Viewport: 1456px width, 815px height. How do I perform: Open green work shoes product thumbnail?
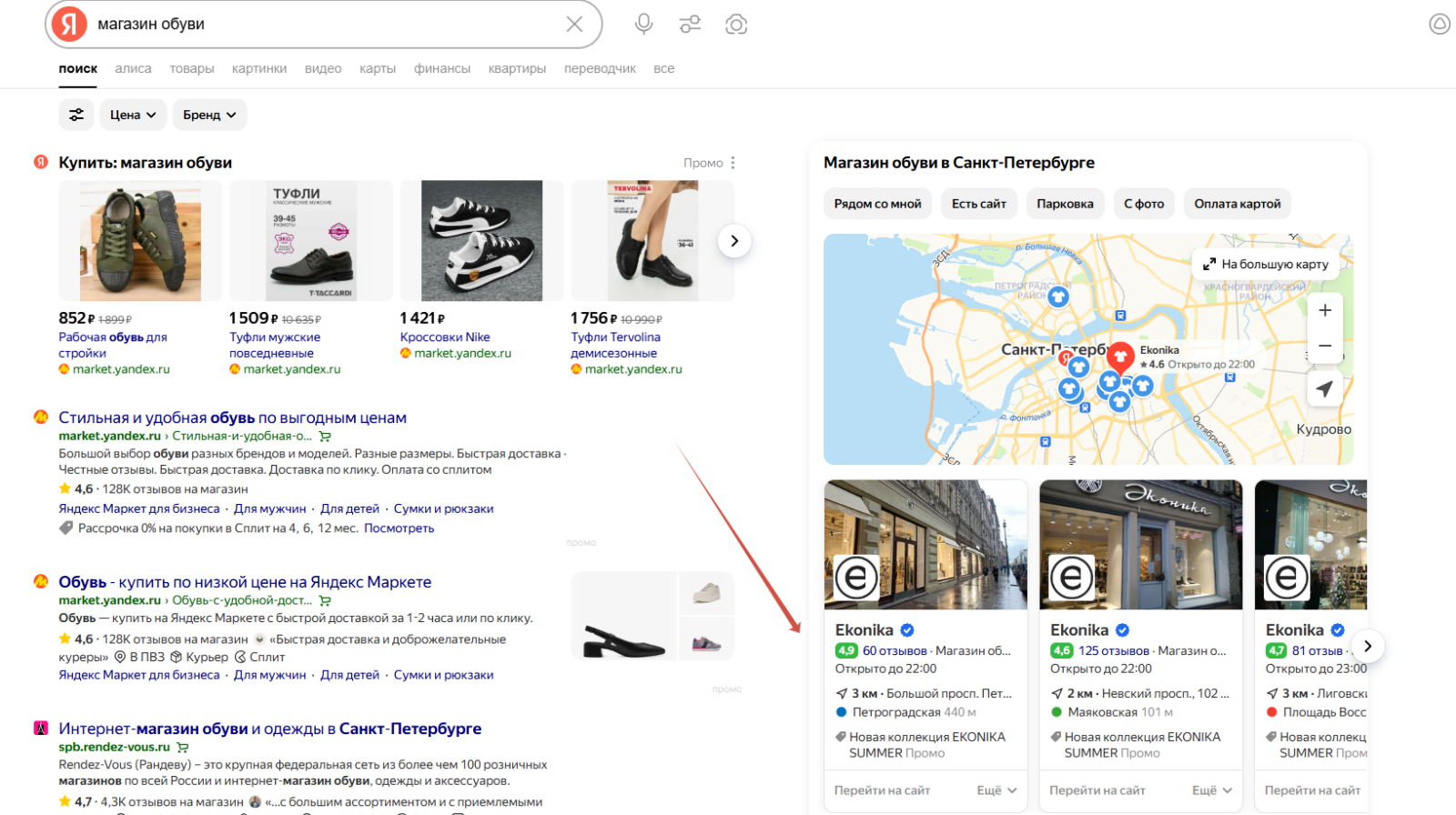140,241
